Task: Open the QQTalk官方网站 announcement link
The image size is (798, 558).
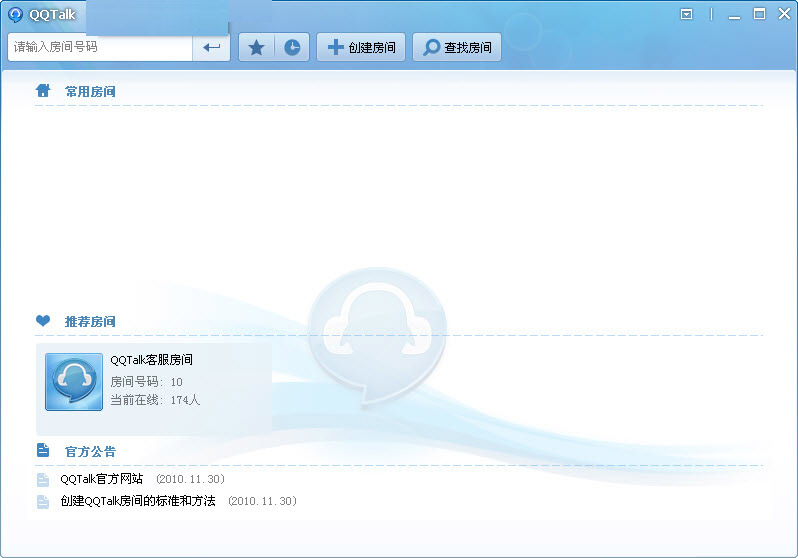Action: click(x=101, y=479)
